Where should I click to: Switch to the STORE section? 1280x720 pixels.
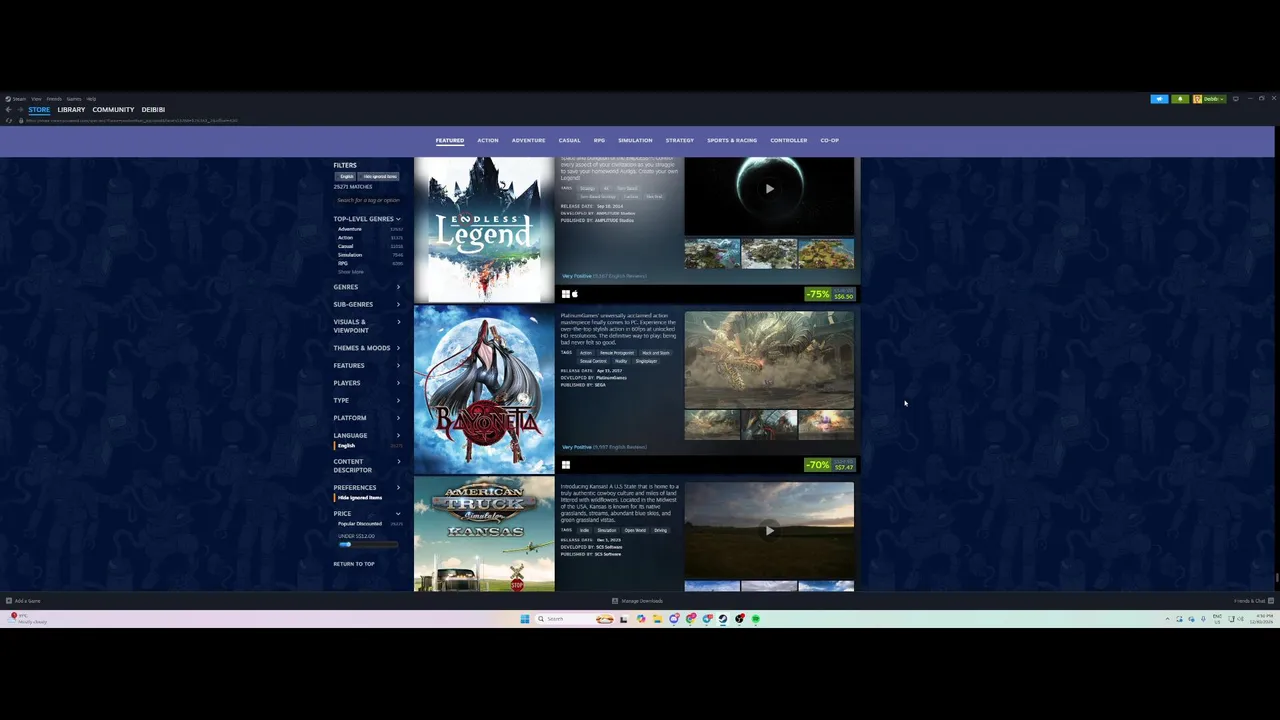[39, 110]
